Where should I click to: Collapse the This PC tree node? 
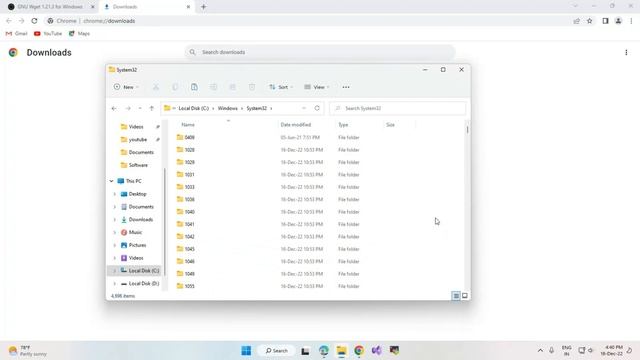tap(111, 181)
